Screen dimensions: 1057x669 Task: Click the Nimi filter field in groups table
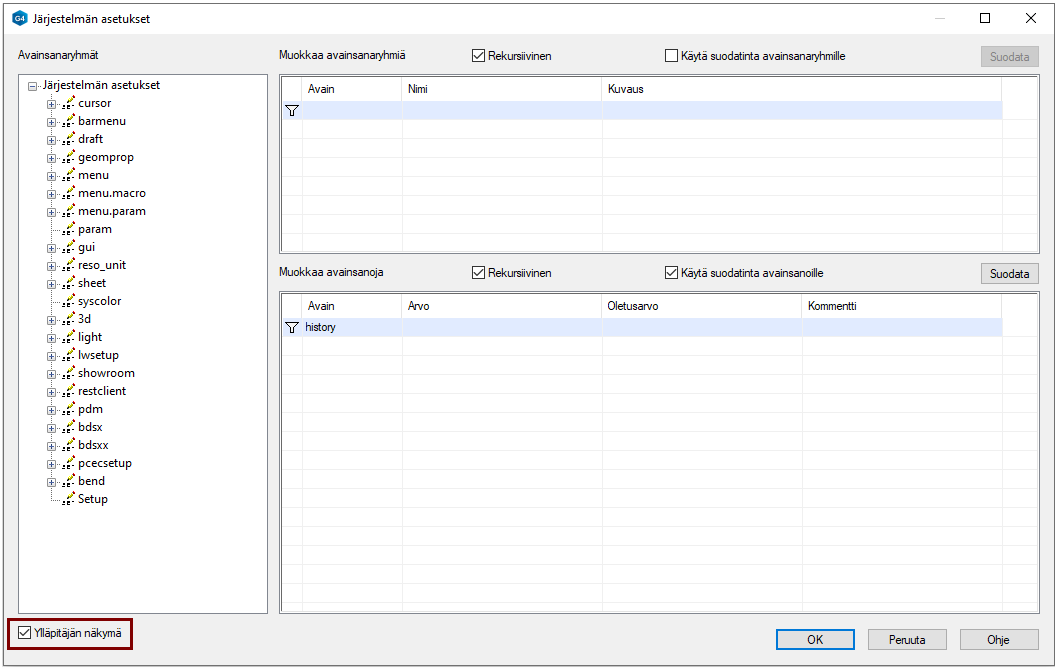click(501, 111)
